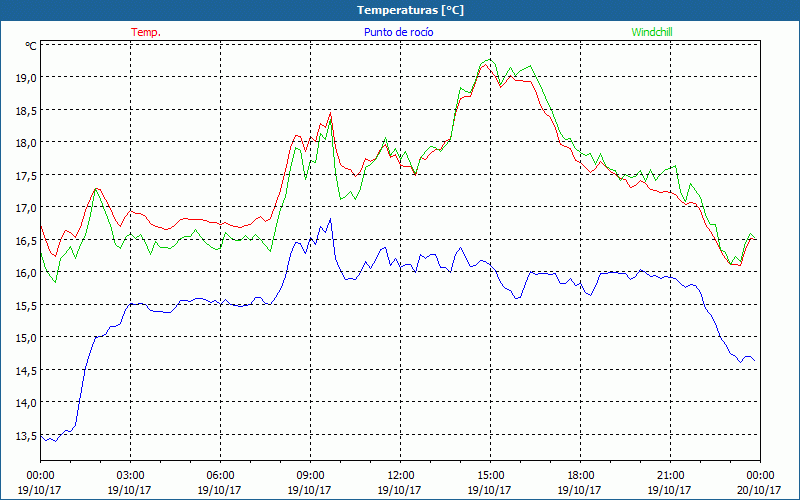
Task: Click the 21:00 time axis label
Action: [670, 476]
